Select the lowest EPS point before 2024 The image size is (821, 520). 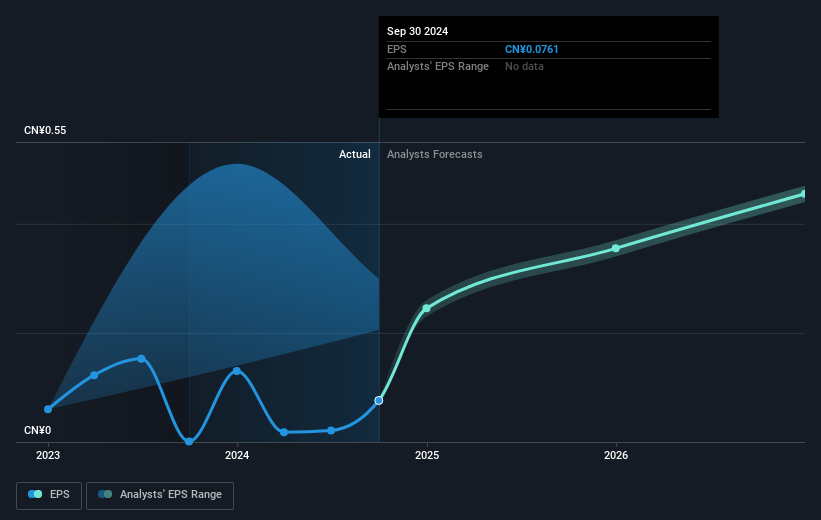coord(189,441)
